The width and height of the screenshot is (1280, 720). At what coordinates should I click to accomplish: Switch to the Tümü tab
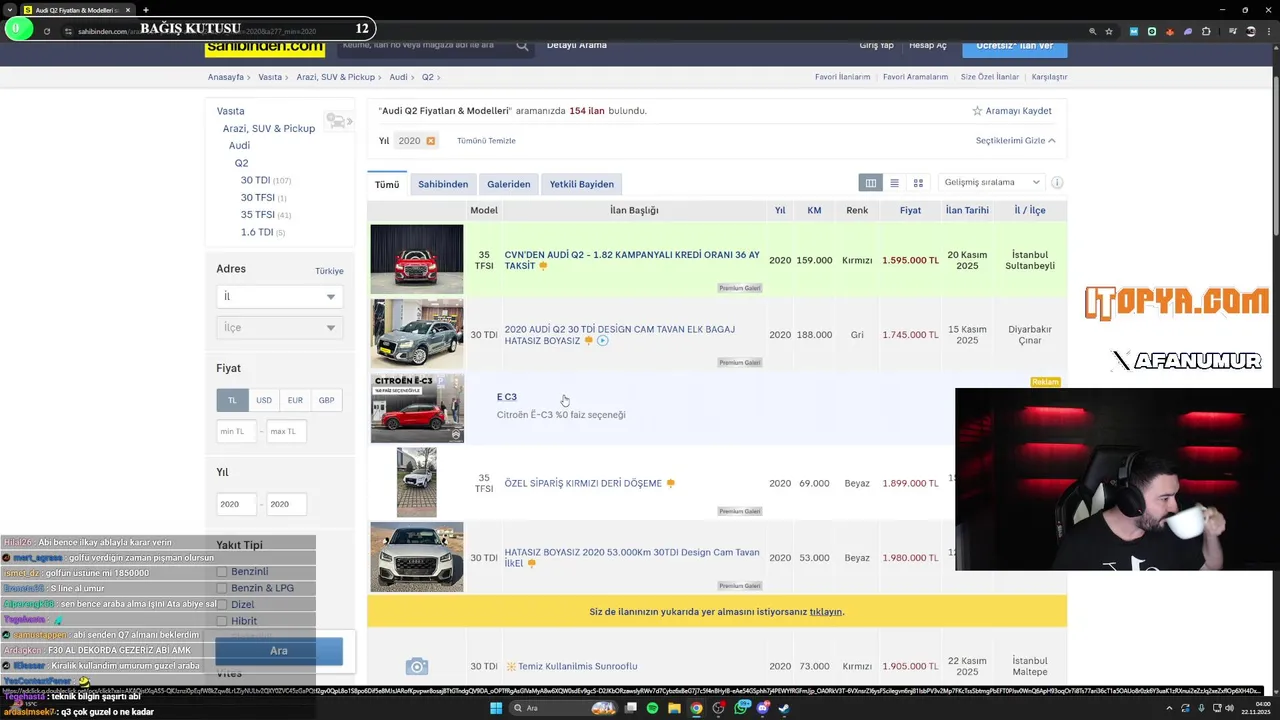(387, 184)
